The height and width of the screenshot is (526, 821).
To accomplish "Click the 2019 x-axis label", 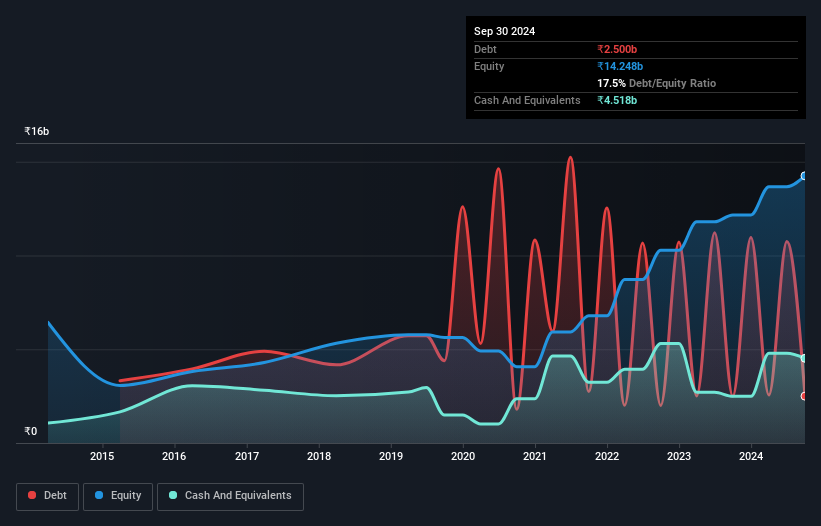I will pos(391,456).
